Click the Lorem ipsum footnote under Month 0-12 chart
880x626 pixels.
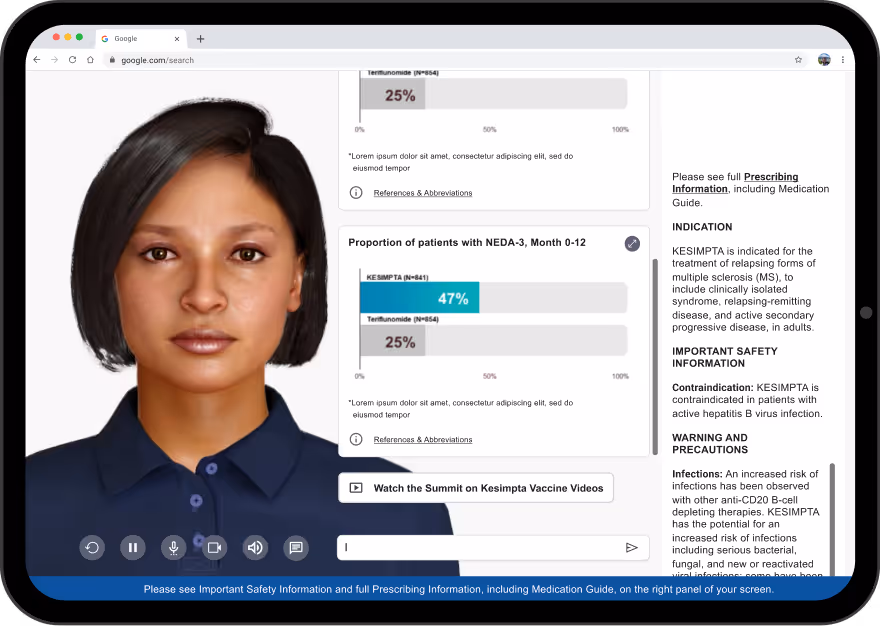pyautogui.click(x=461, y=409)
